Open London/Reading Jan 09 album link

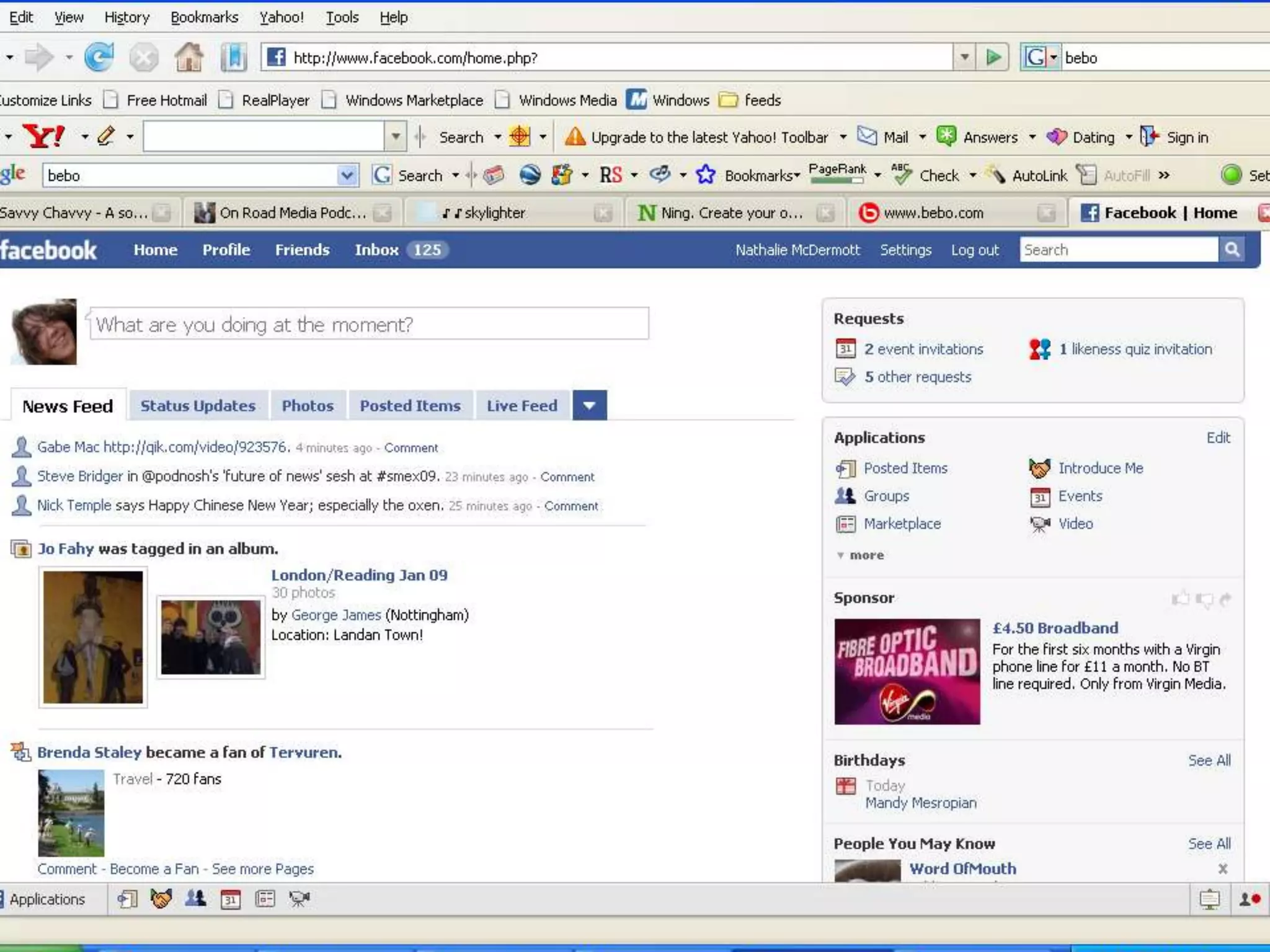(x=359, y=575)
